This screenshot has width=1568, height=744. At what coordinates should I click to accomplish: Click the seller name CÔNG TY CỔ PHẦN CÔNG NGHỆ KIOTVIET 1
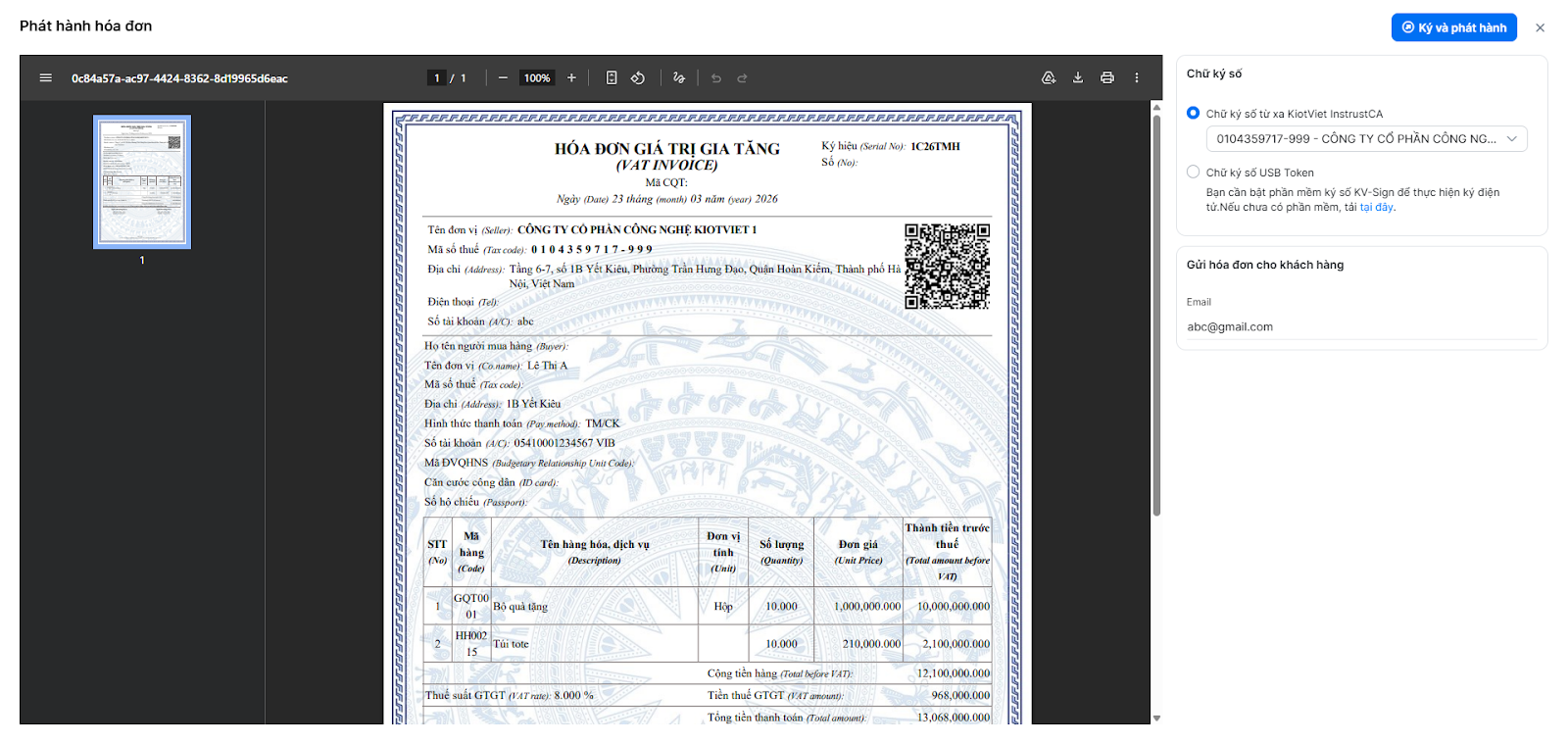pos(637,230)
